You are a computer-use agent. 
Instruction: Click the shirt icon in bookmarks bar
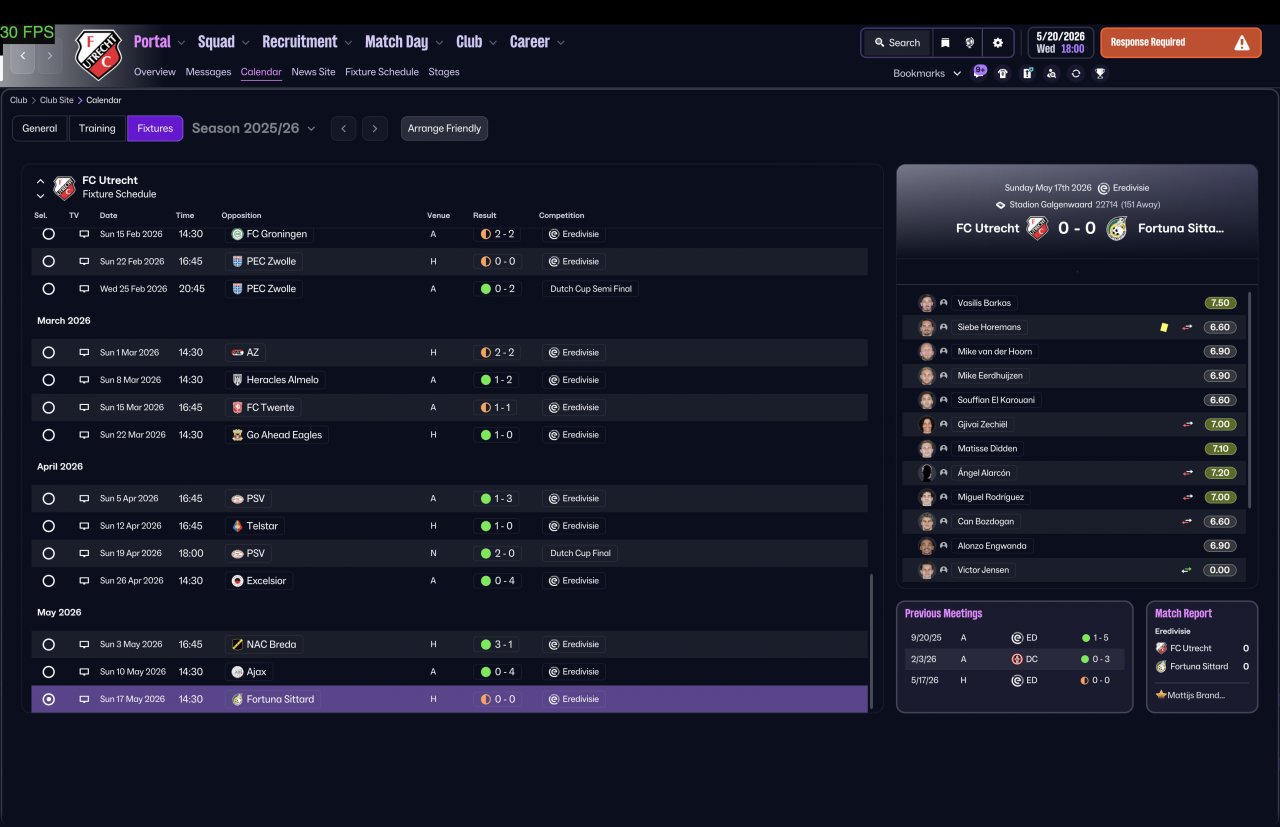coord(1003,73)
